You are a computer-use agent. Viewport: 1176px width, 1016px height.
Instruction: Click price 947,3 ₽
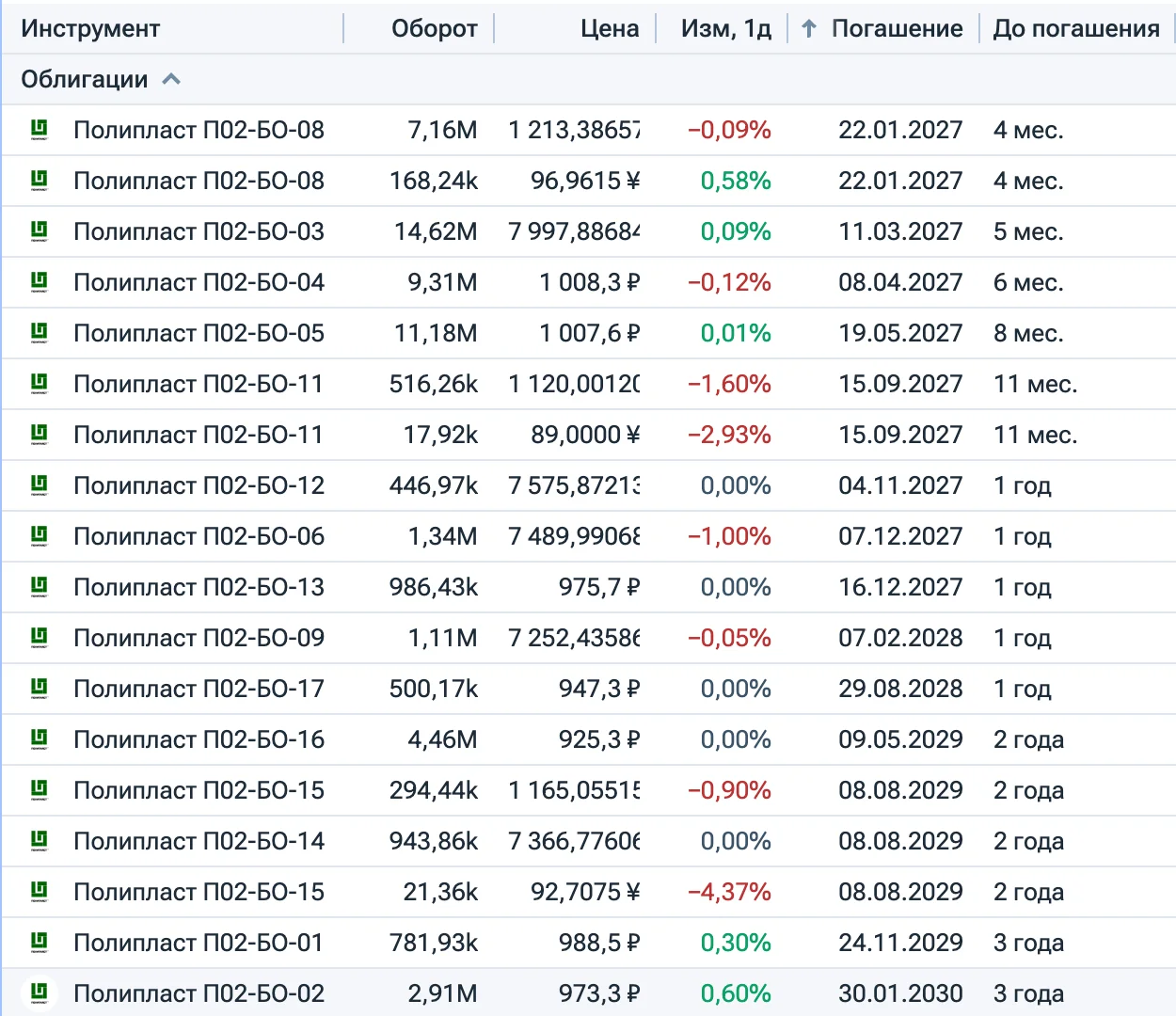pyautogui.click(x=599, y=689)
